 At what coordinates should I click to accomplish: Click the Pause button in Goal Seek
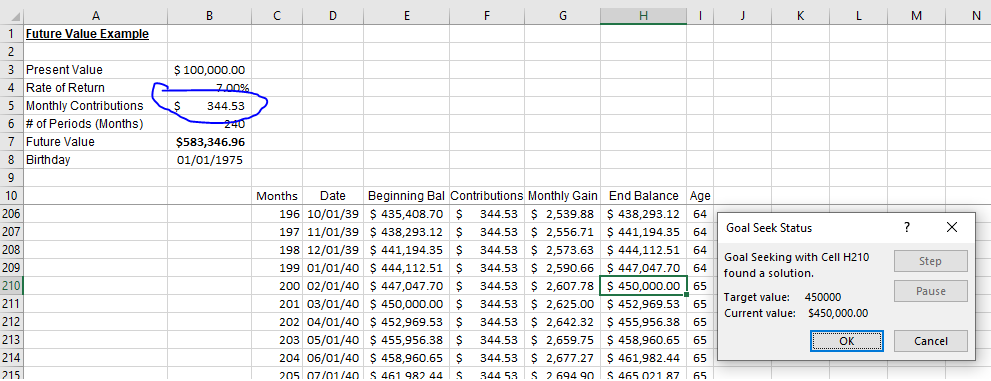[930, 291]
